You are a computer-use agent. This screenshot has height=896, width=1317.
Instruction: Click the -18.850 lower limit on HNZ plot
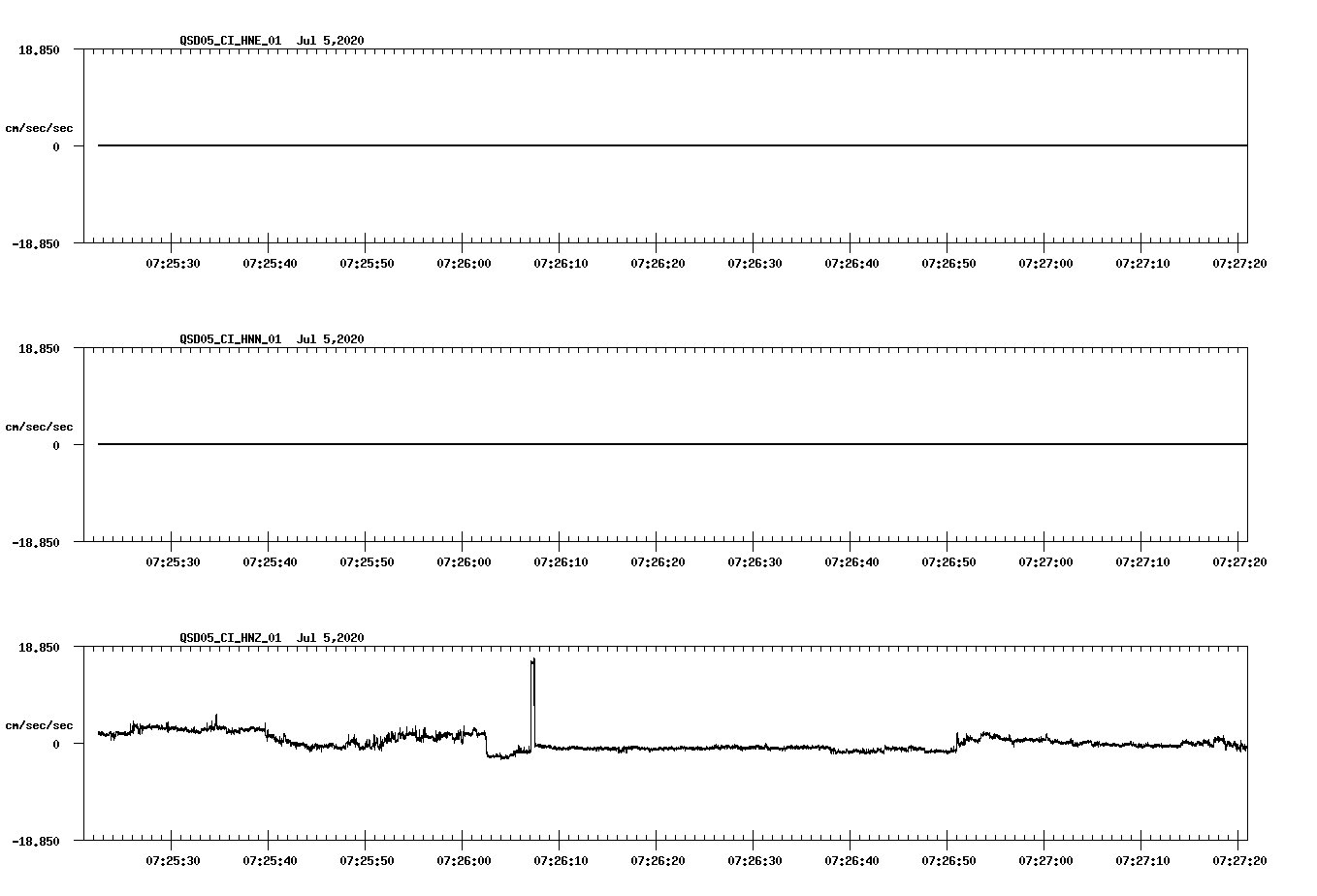[36, 841]
